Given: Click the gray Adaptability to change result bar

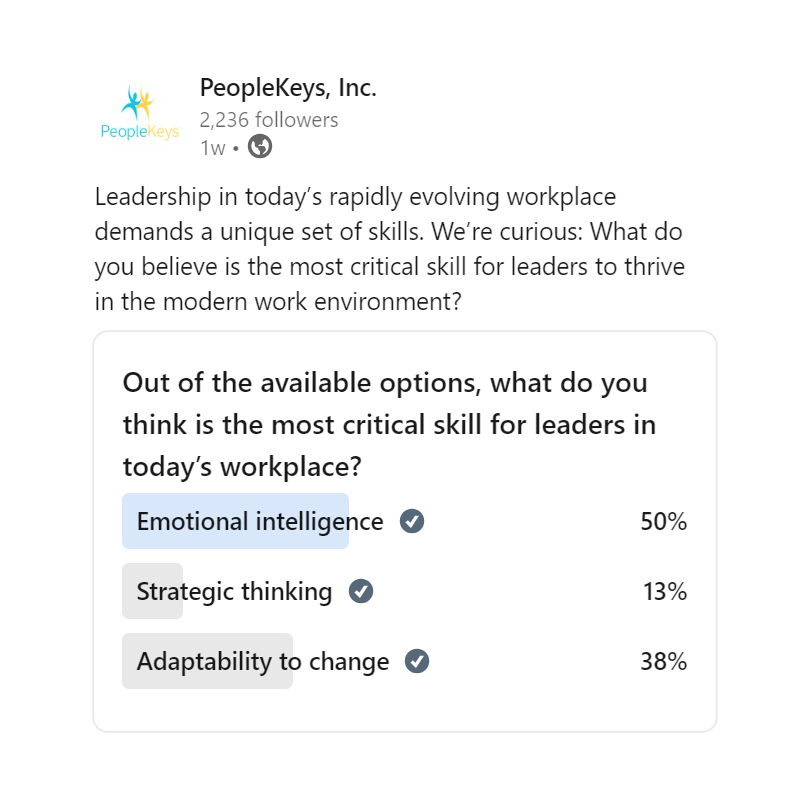Looking at the screenshot, I should click(207, 661).
